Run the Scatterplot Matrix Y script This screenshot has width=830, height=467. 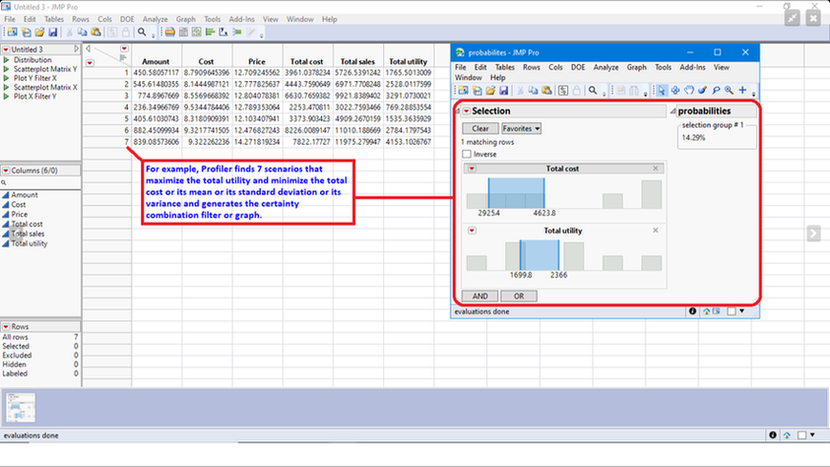click(x=45, y=69)
